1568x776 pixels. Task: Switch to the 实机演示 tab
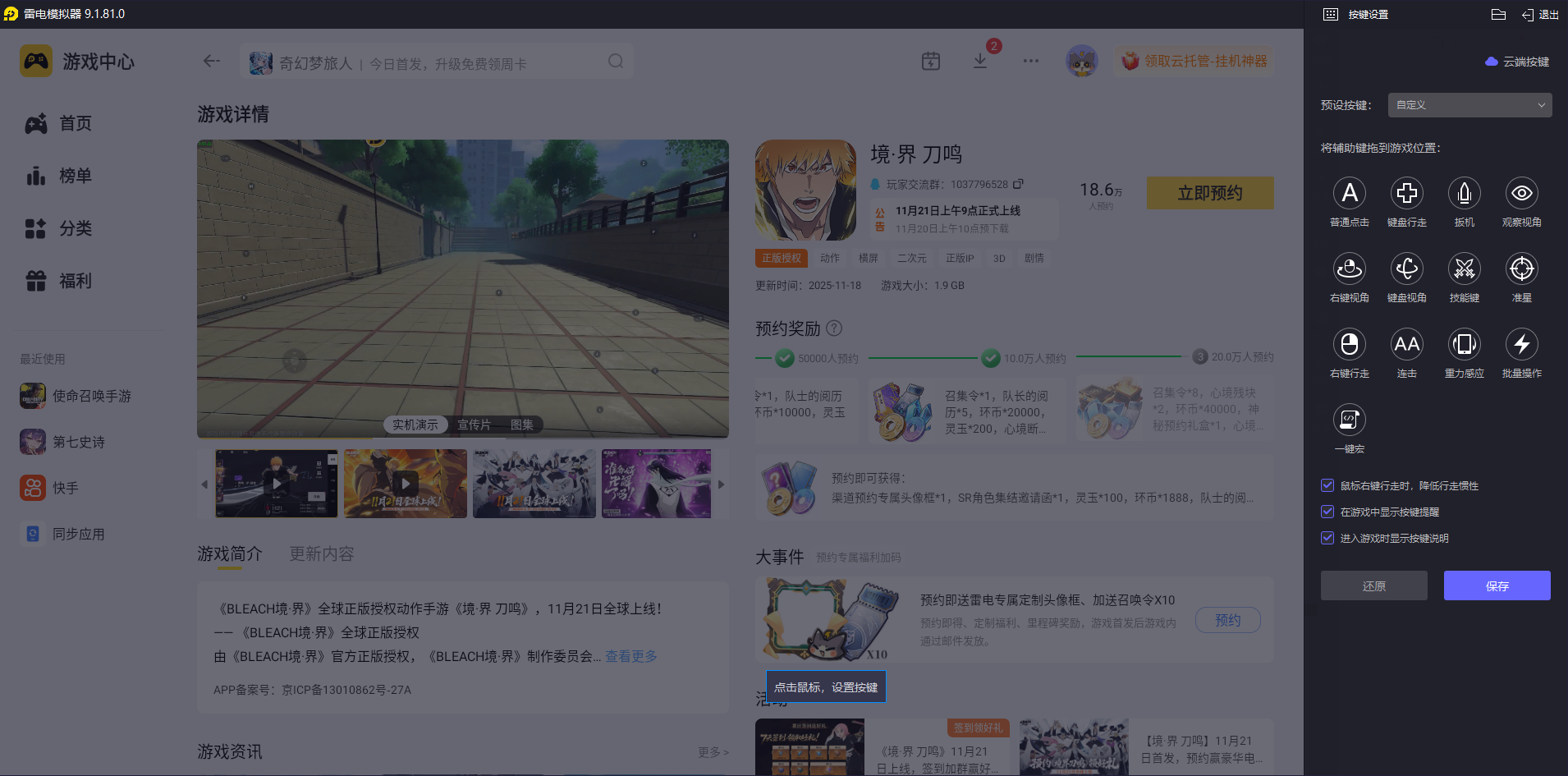(x=415, y=425)
